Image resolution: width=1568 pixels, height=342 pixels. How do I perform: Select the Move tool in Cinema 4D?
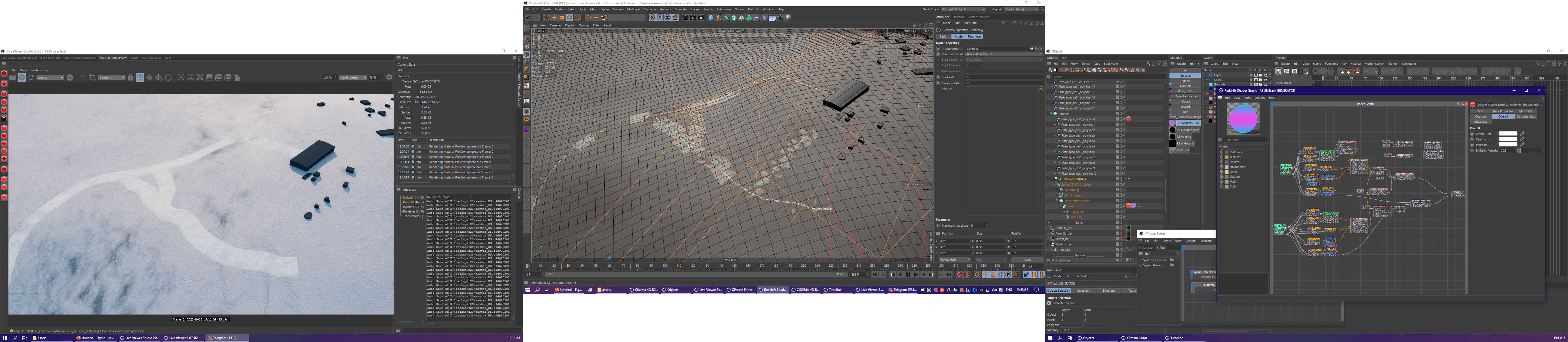(555, 18)
